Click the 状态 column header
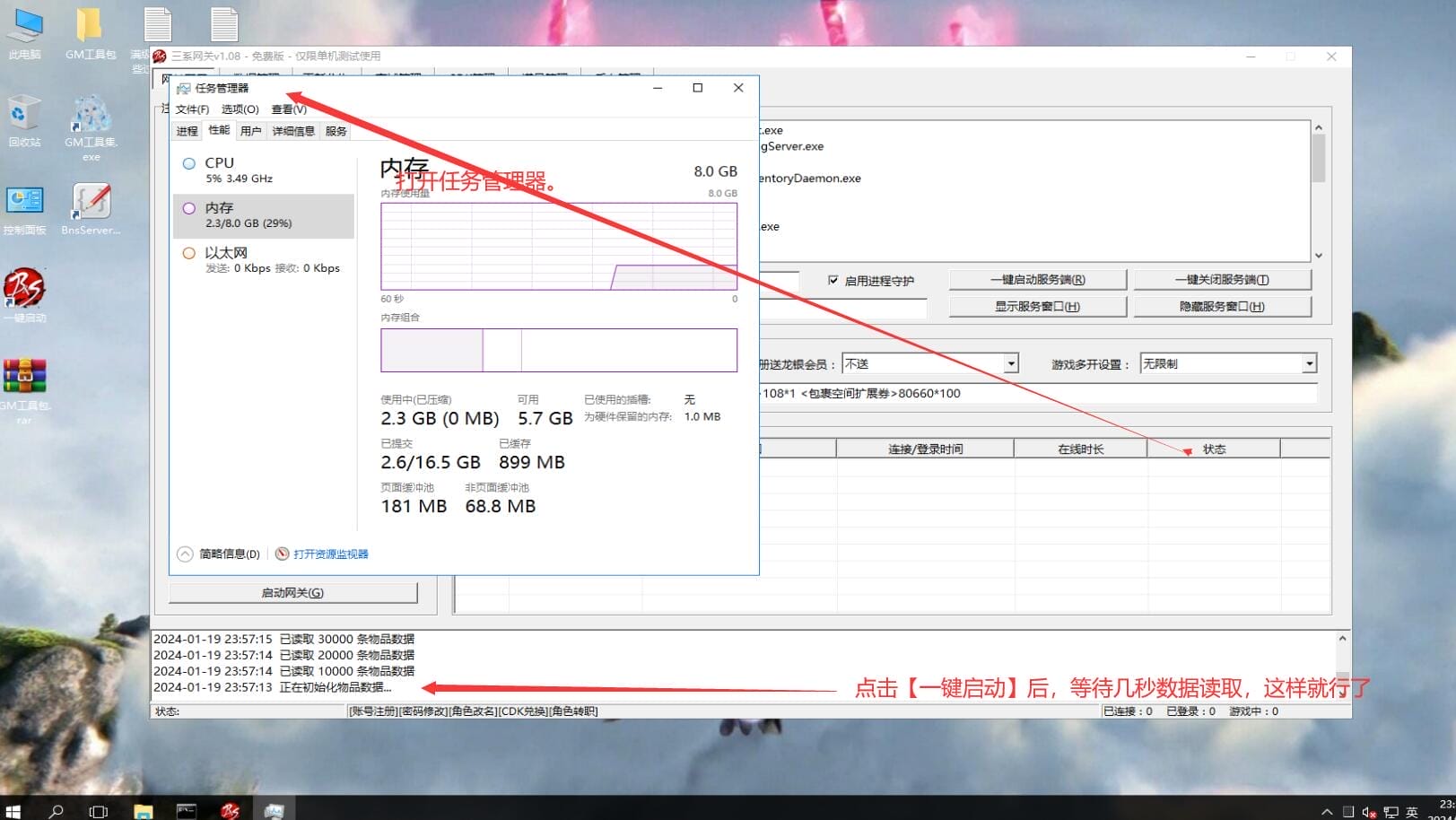This screenshot has height=820, width=1456. 1213,449
